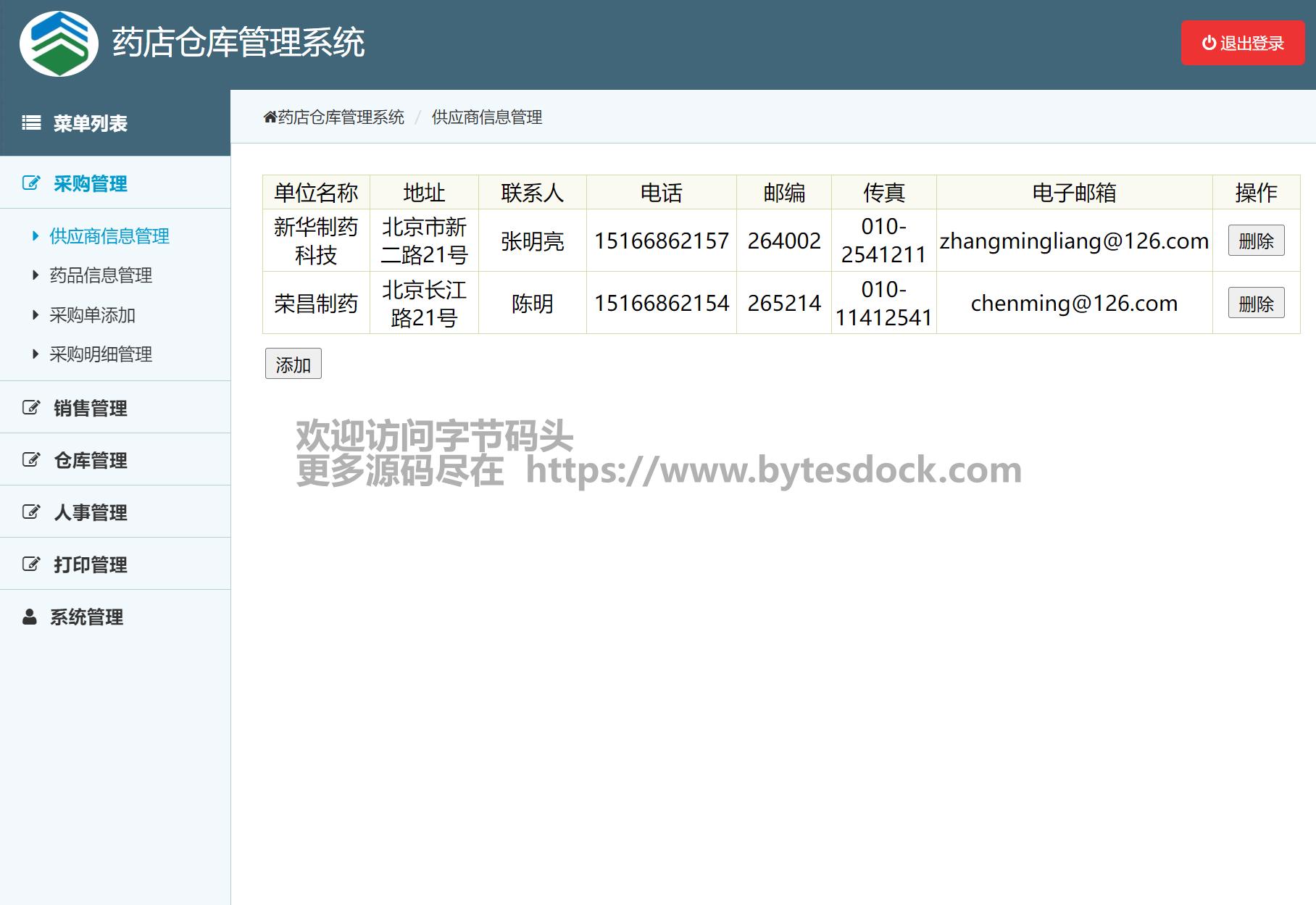Click the edit icon beside 仓库管理
The width and height of the screenshot is (1316, 905).
31,460
